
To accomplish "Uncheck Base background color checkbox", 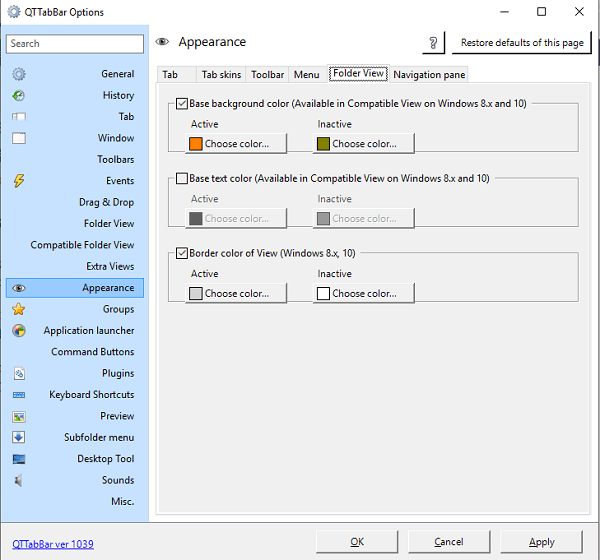I will (182, 104).
